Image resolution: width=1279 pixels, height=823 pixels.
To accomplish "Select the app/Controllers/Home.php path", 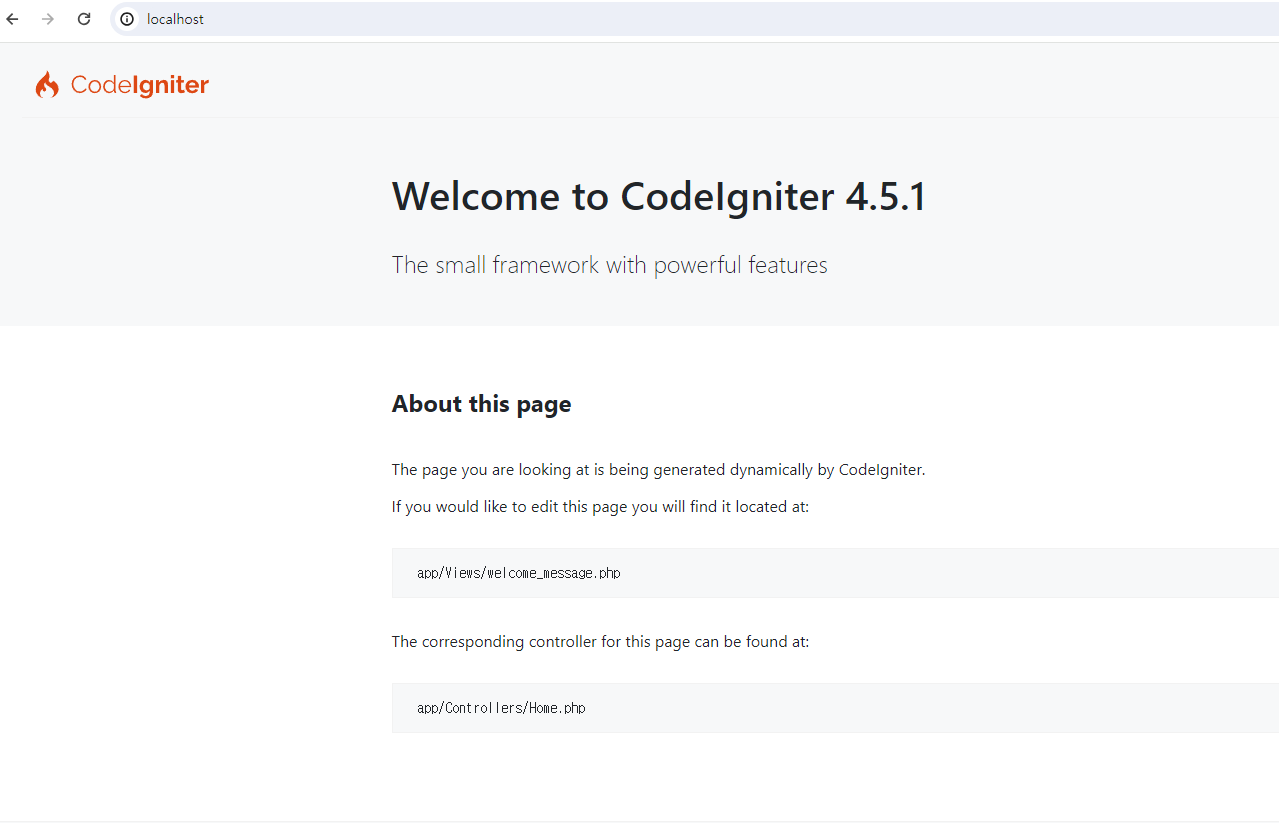I will point(501,708).
